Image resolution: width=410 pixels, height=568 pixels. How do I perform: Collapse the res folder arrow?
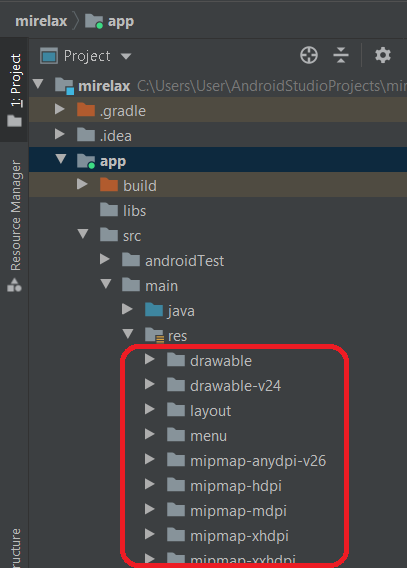point(128,334)
